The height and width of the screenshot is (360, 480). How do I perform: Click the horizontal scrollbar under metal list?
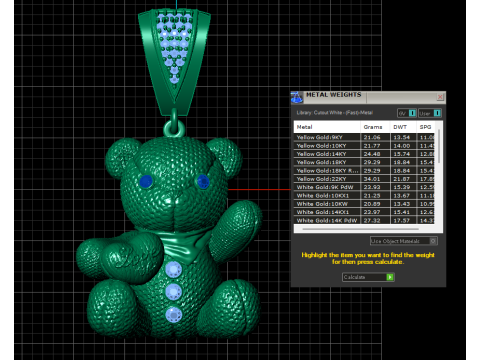361,229
